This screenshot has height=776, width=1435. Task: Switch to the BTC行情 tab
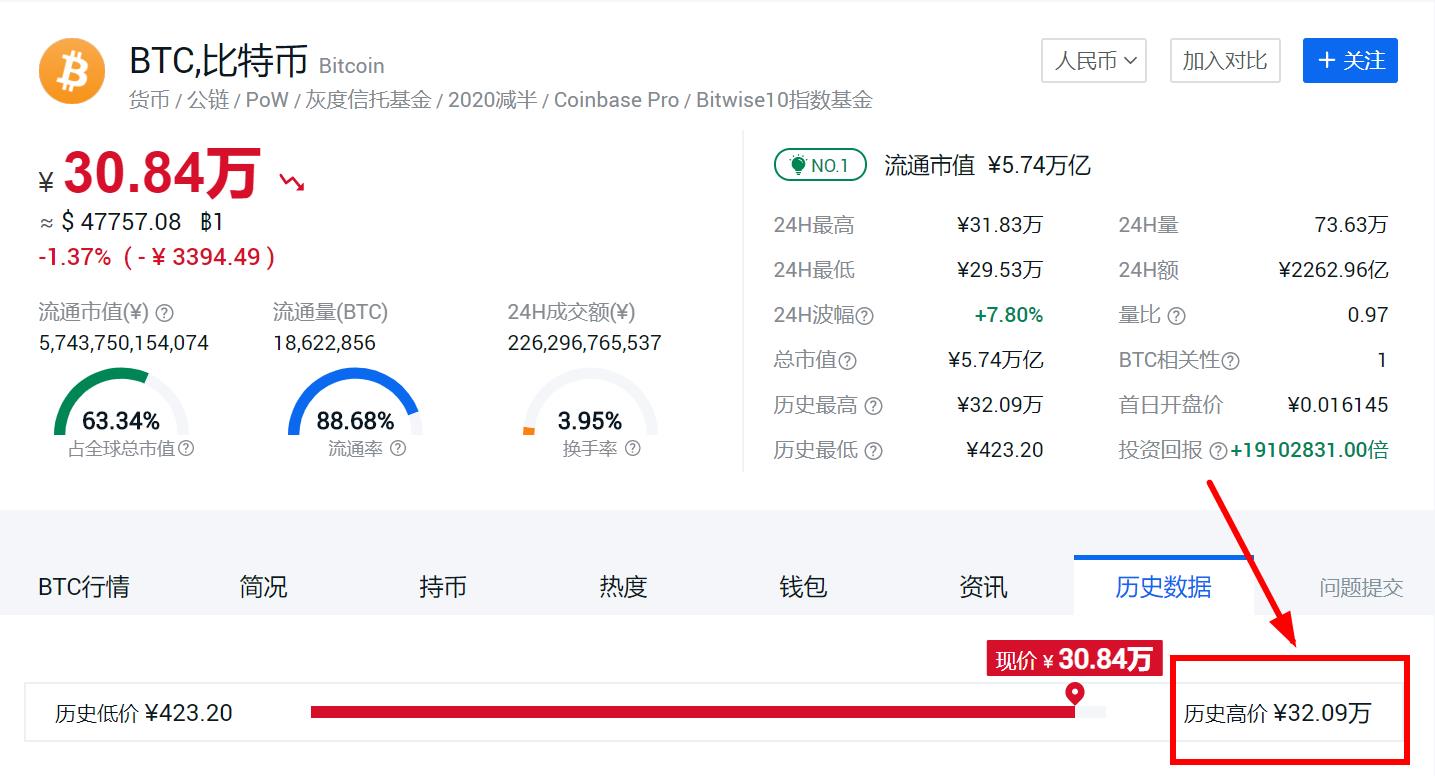84,587
